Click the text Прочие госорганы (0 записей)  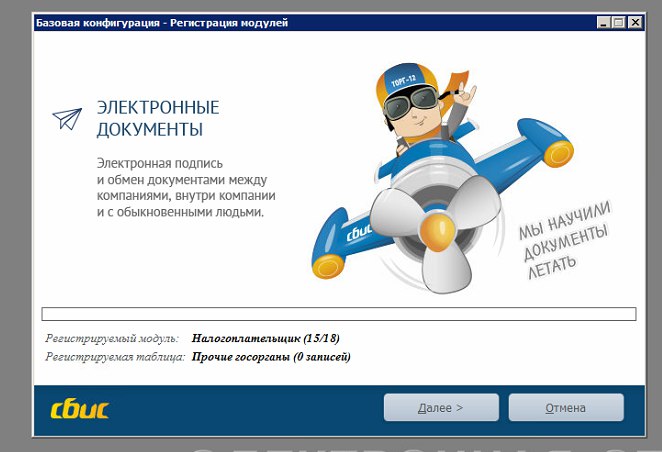click(x=271, y=357)
